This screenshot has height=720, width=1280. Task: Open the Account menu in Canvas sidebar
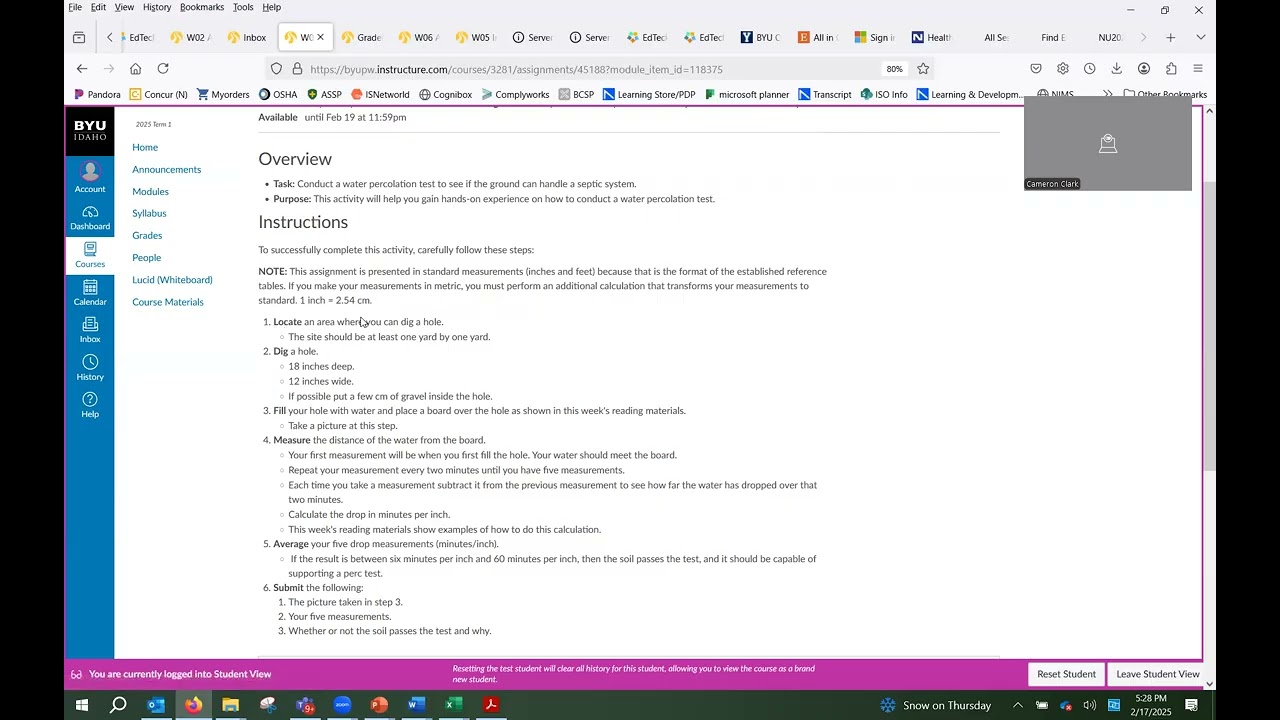click(x=90, y=178)
